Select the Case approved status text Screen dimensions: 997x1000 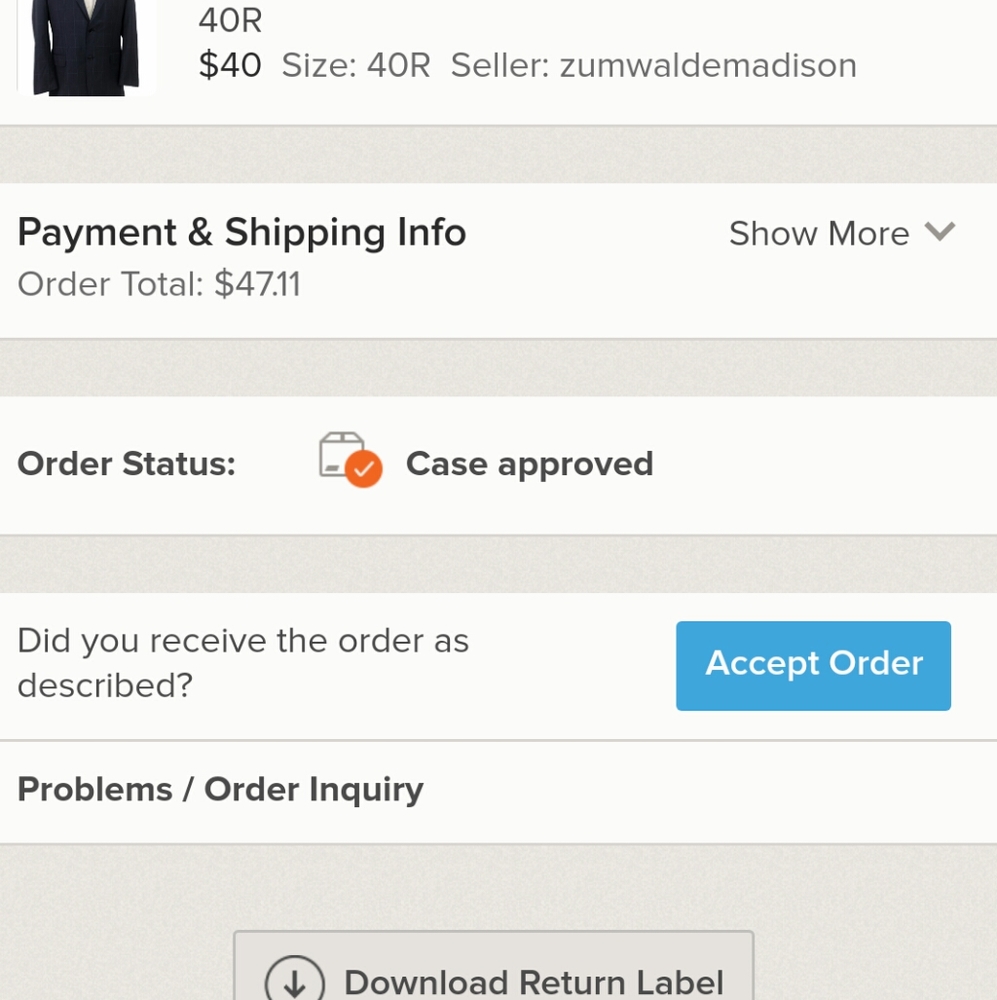click(x=529, y=464)
